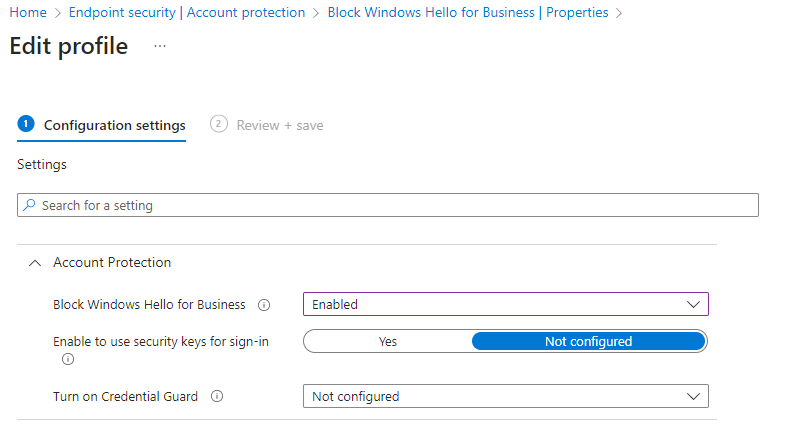The width and height of the screenshot is (803, 425).
Task: Click info icon for Block Windows Hello
Action: point(264,305)
